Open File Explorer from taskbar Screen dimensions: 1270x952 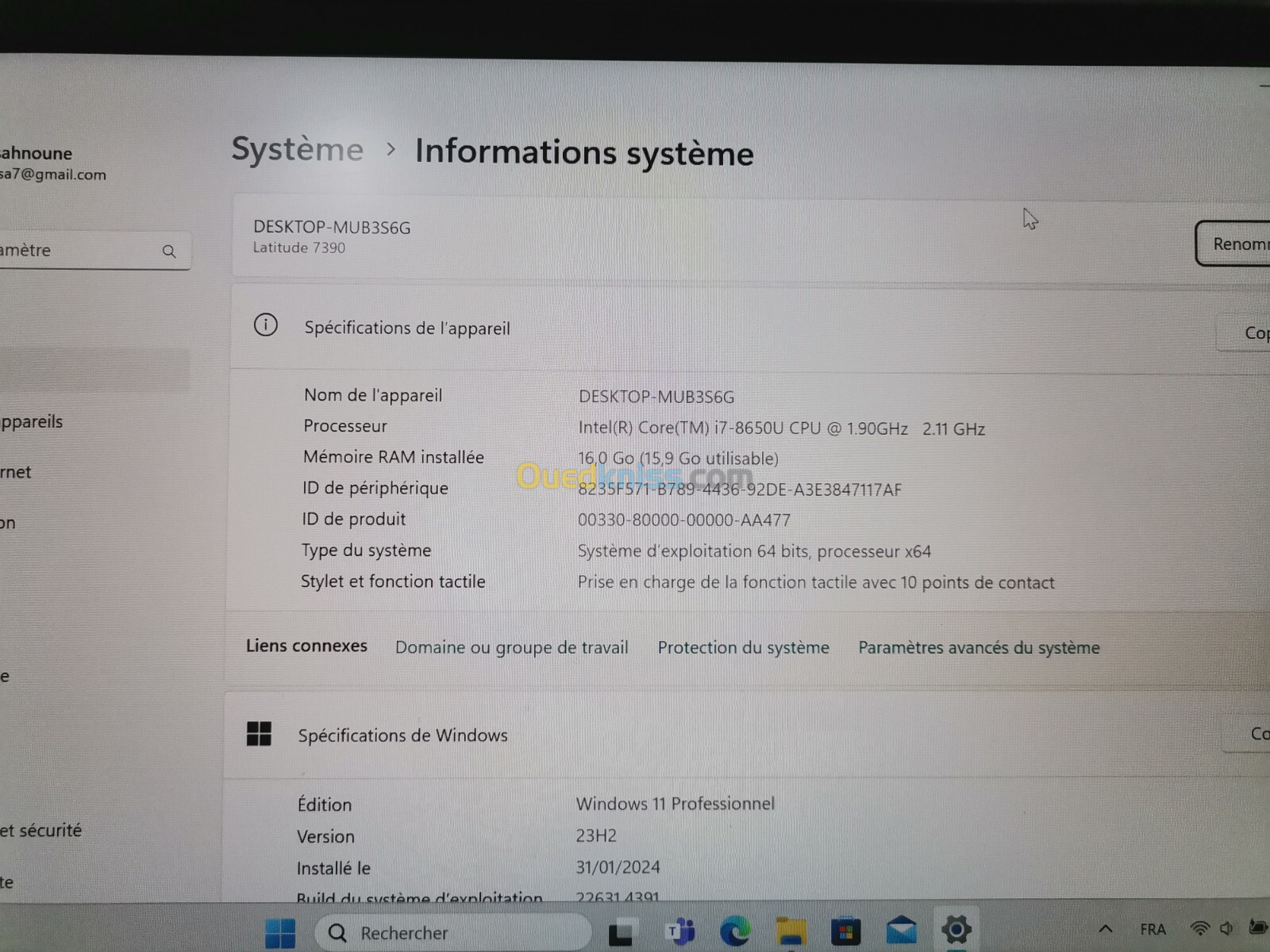pyautogui.click(x=791, y=931)
